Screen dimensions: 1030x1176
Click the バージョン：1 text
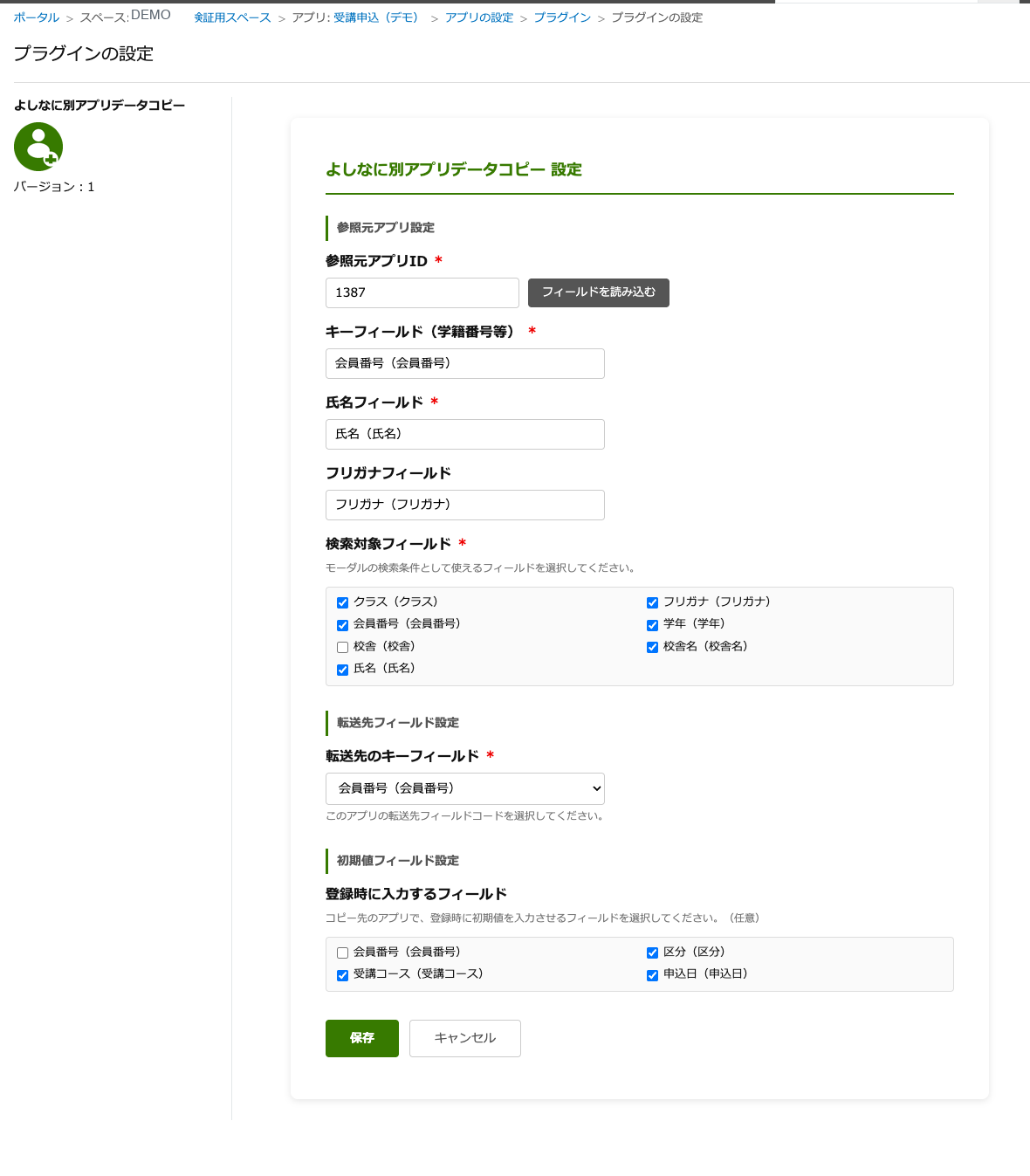point(54,187)
